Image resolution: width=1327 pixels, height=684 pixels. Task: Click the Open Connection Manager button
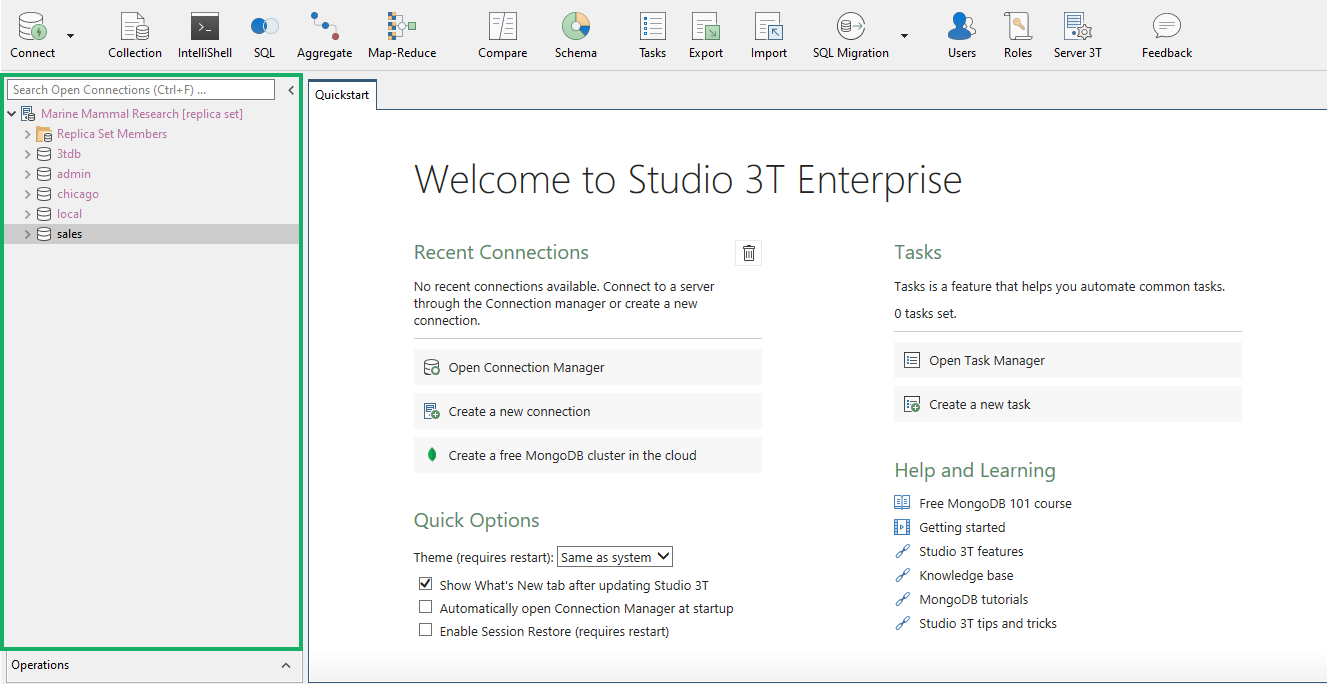[587, 367]
